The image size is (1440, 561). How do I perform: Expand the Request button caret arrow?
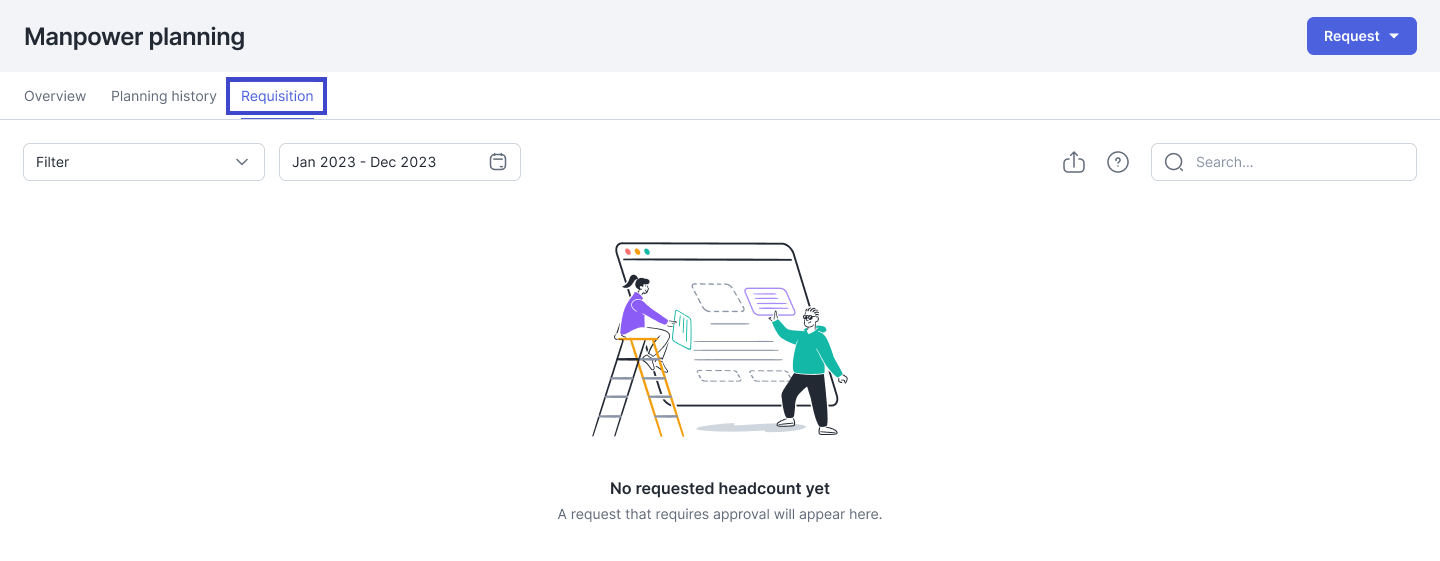(x=1394, y=36)
